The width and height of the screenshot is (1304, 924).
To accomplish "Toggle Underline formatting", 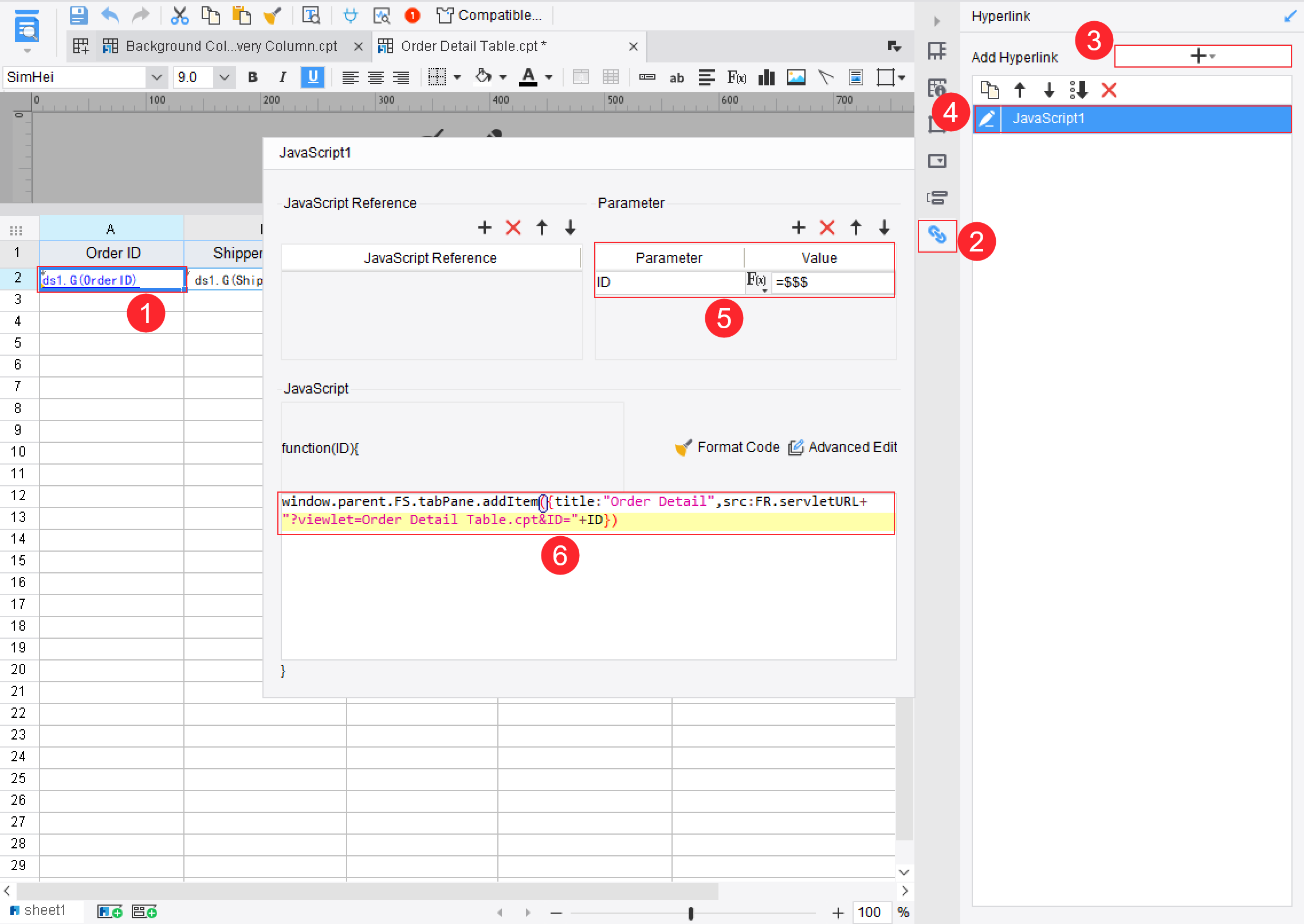I will pos(313,77).
